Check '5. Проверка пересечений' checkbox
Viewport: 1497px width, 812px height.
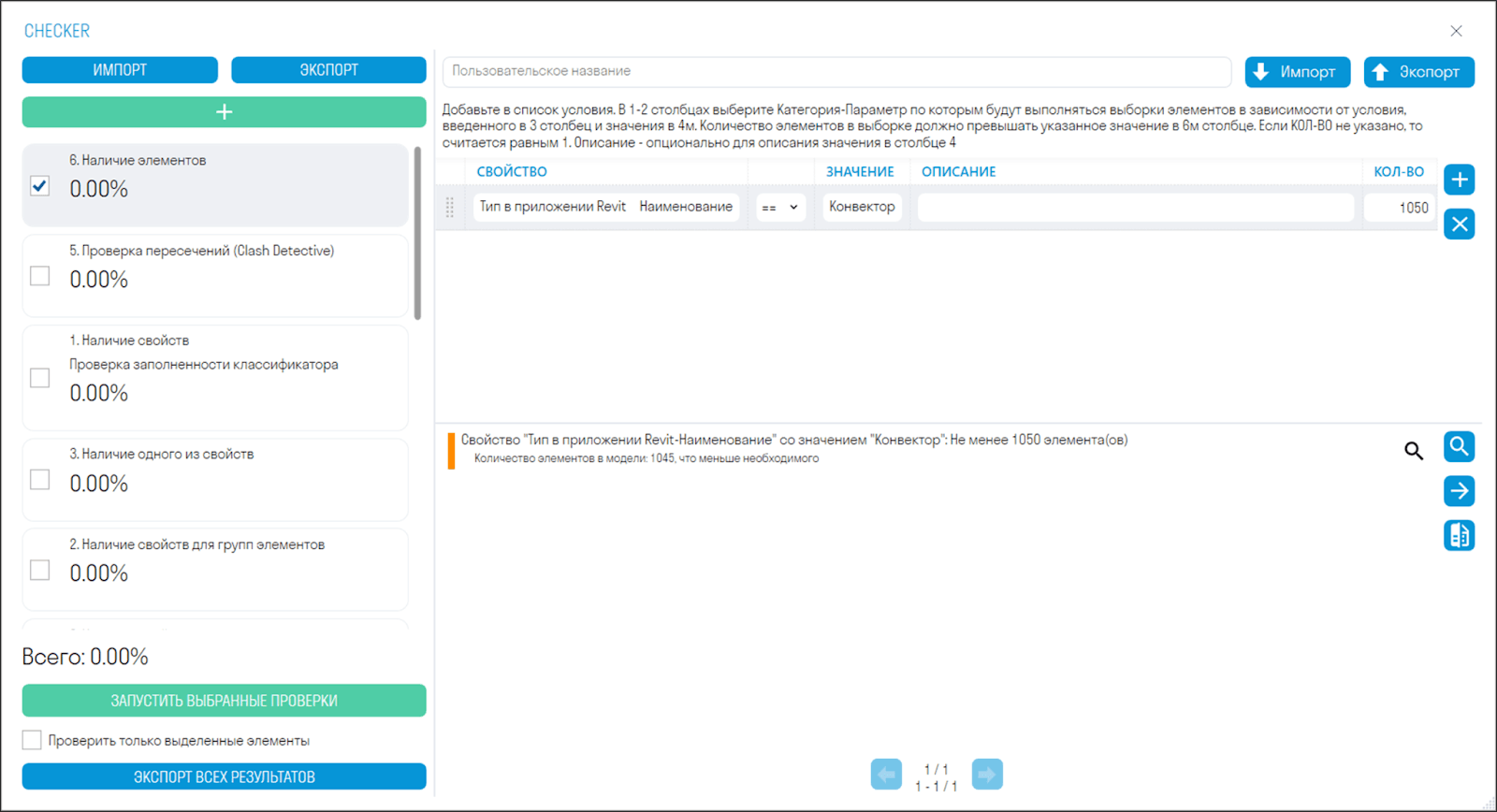40,276
